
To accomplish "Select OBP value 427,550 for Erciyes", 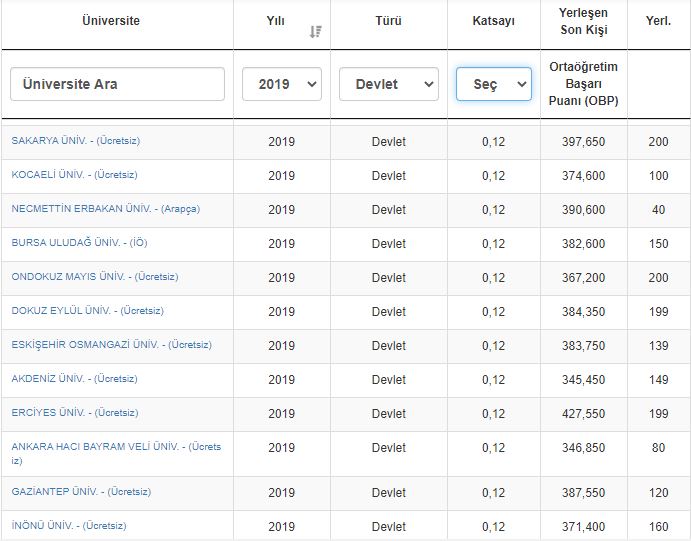I will (583, 413).
